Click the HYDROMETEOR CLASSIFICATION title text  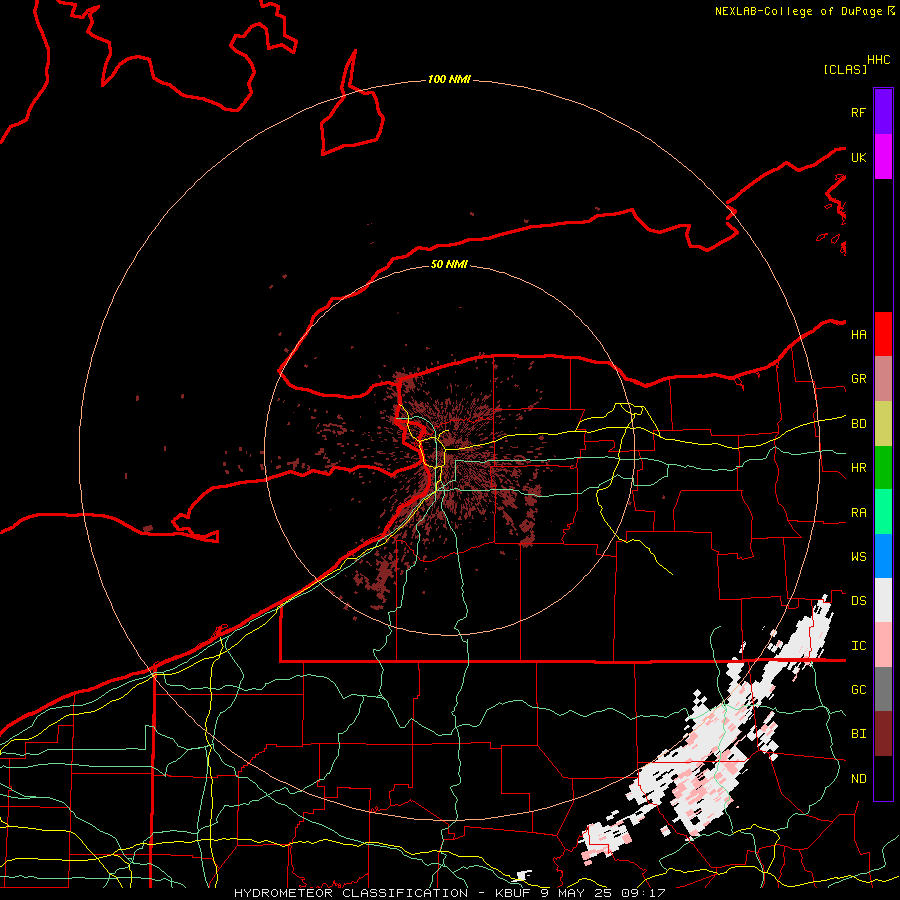coord(351,893)
